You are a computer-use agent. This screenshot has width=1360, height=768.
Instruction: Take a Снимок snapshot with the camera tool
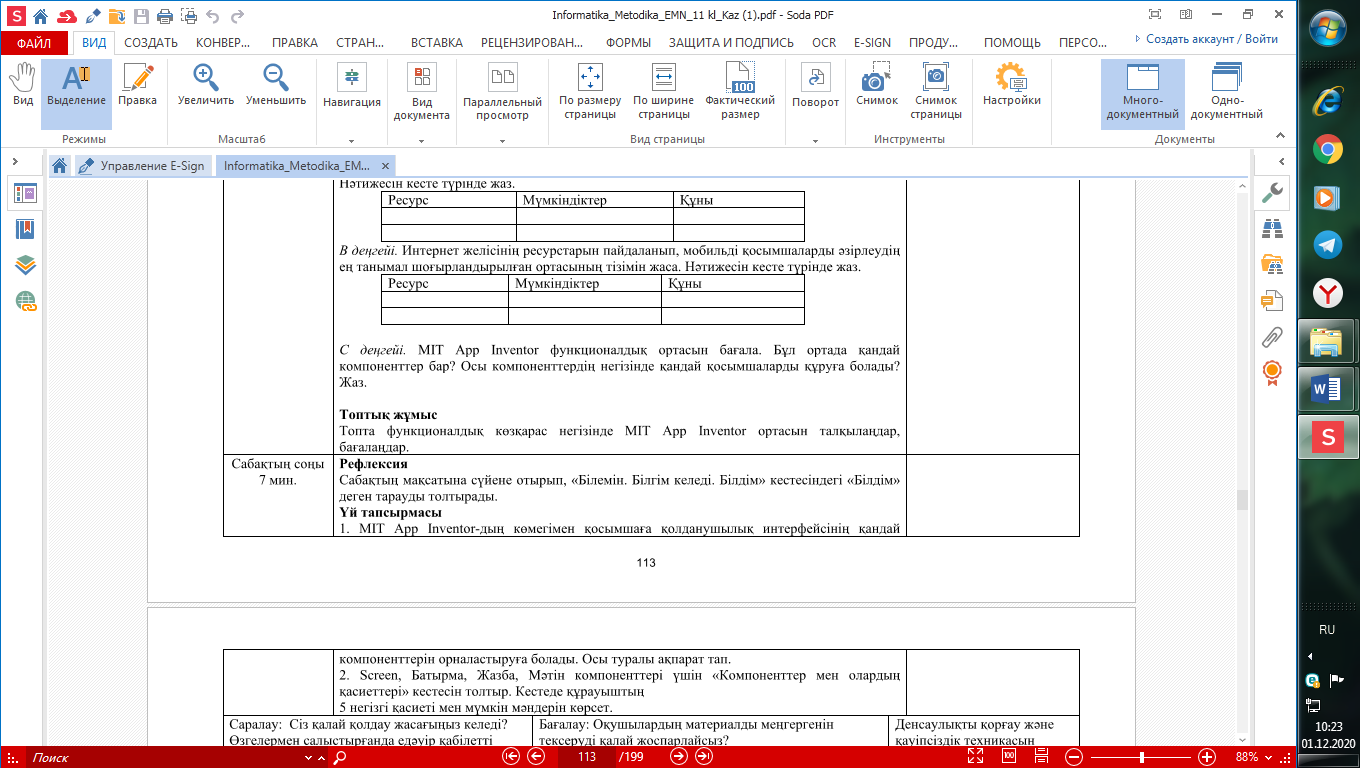(x=876, y=86)
